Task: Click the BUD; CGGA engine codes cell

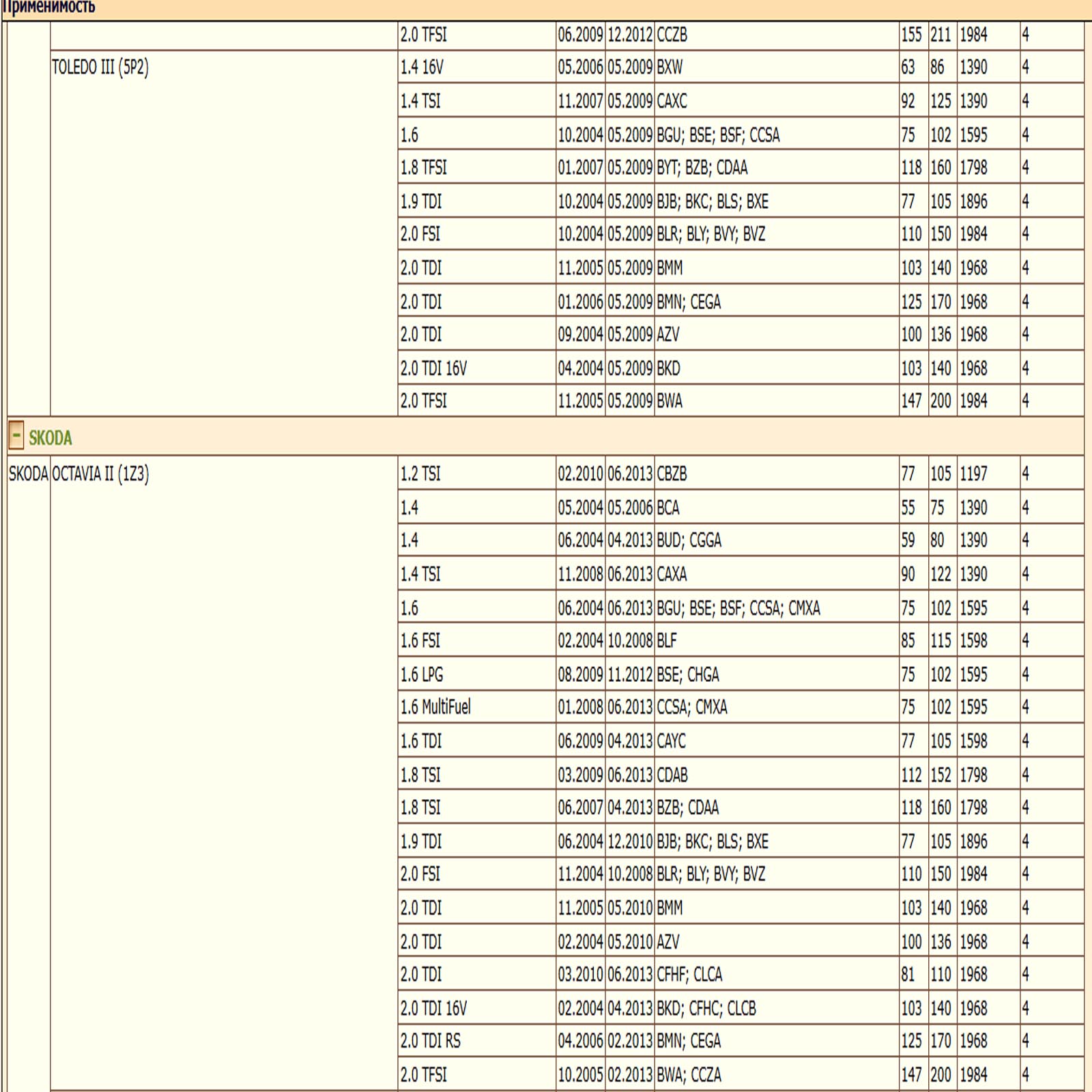Action: point(689,541)
